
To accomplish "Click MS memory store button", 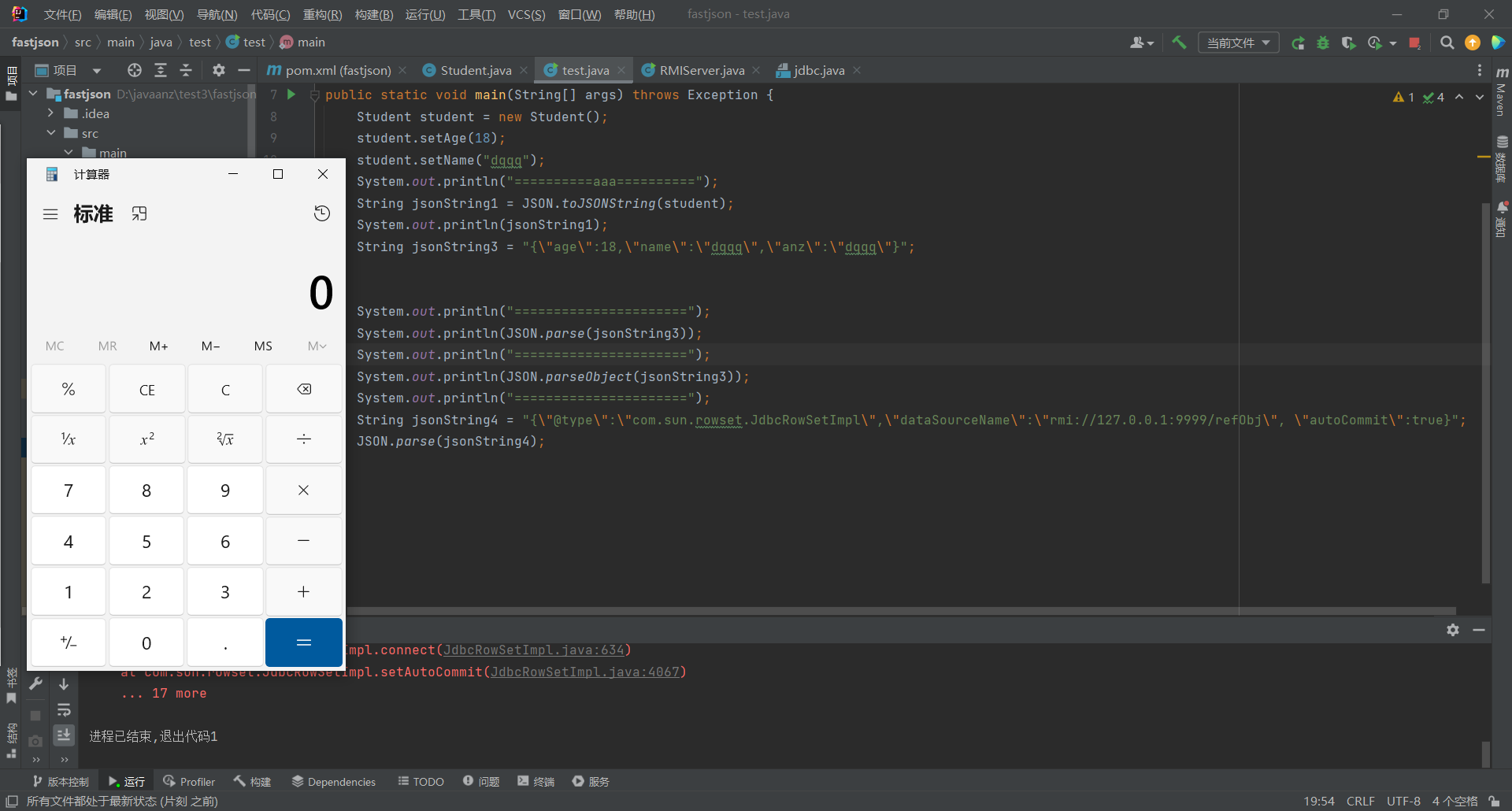I will [263, 346].
